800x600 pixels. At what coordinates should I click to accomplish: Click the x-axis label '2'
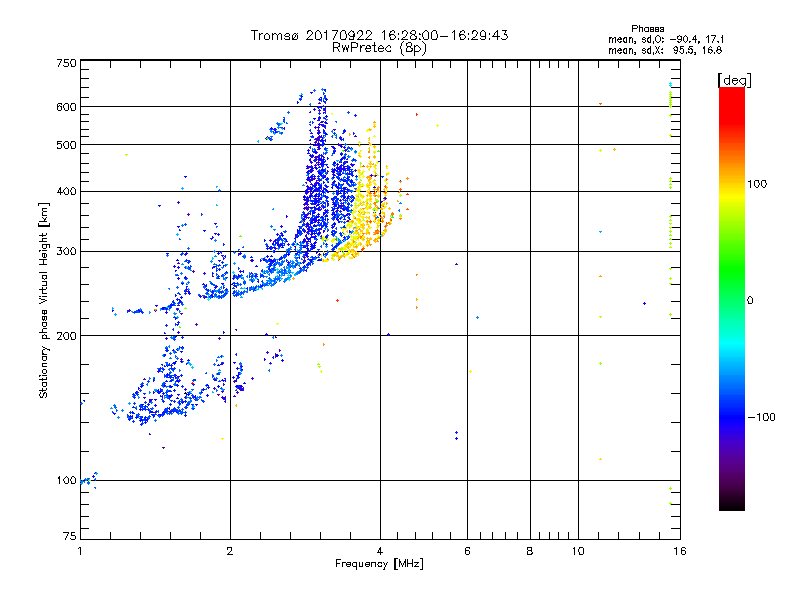pyautogui.click(x=230, y=551)
